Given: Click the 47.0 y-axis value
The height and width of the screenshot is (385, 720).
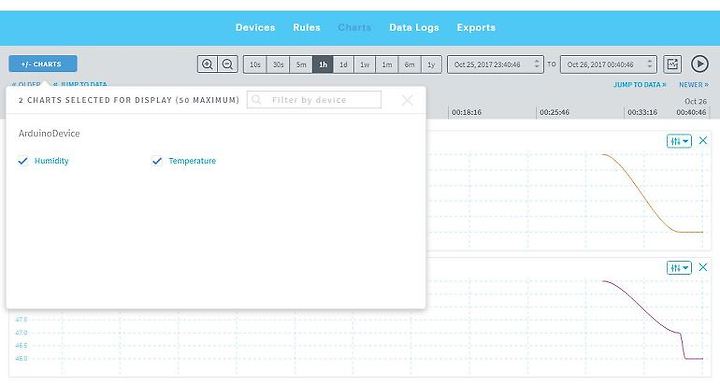Looking at the screenshot, I should click(x=22, y=332).
